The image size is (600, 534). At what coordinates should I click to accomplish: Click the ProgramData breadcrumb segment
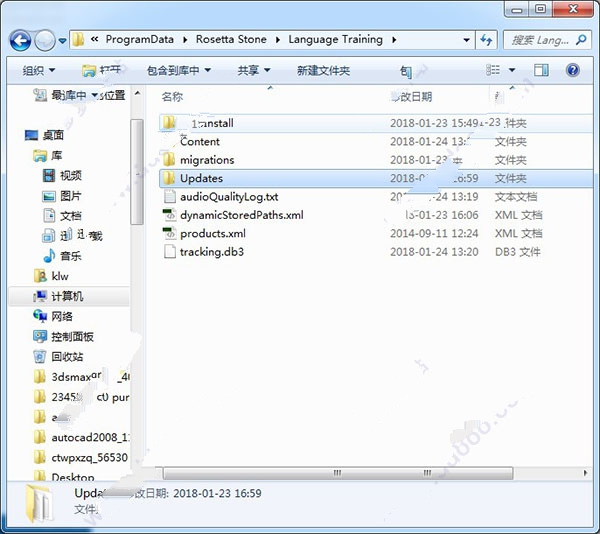[139, 39]
